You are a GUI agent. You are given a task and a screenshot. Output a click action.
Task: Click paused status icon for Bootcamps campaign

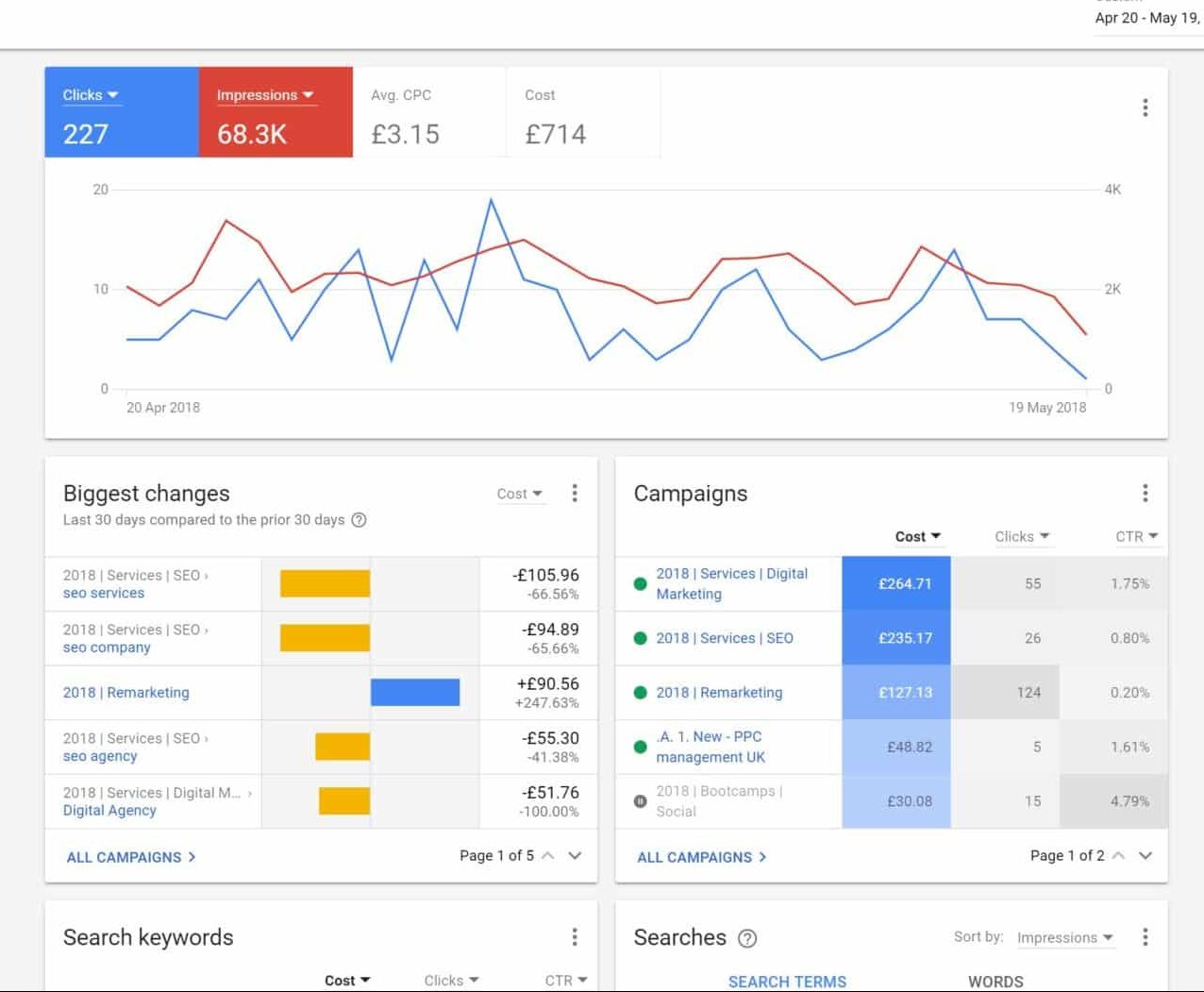[640, 801]
